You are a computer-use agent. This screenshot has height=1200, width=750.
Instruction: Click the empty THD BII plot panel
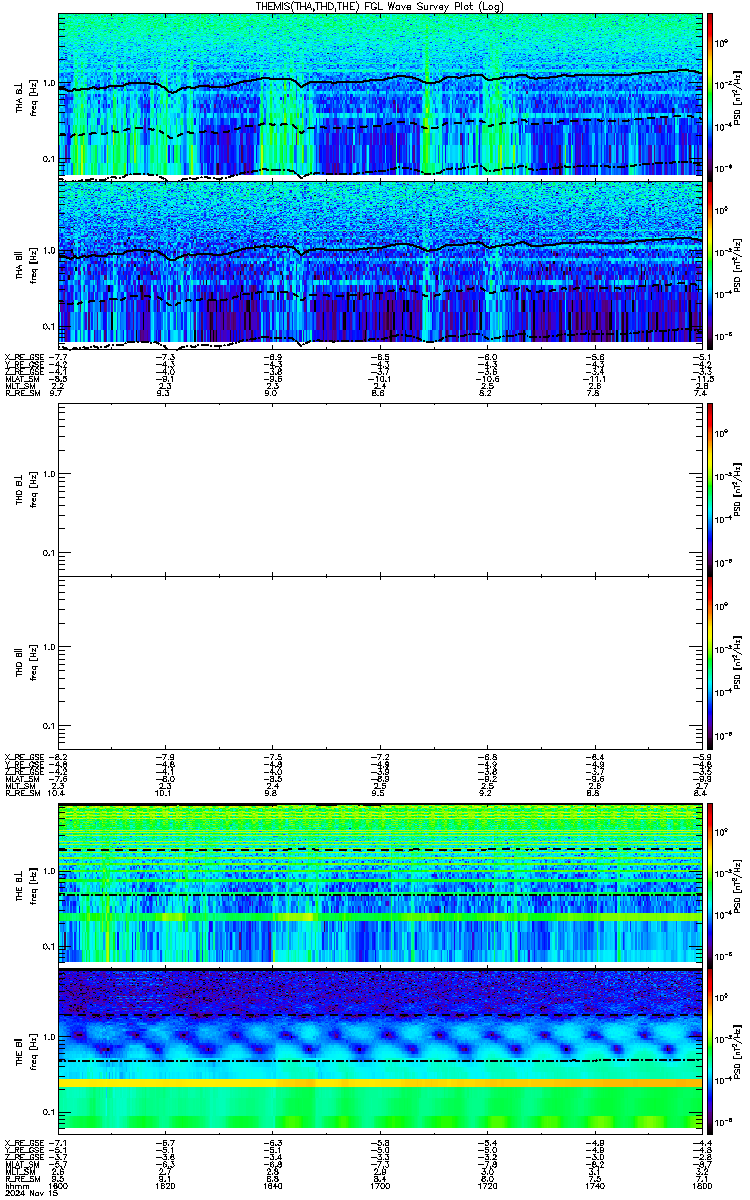tap(380, 662)
